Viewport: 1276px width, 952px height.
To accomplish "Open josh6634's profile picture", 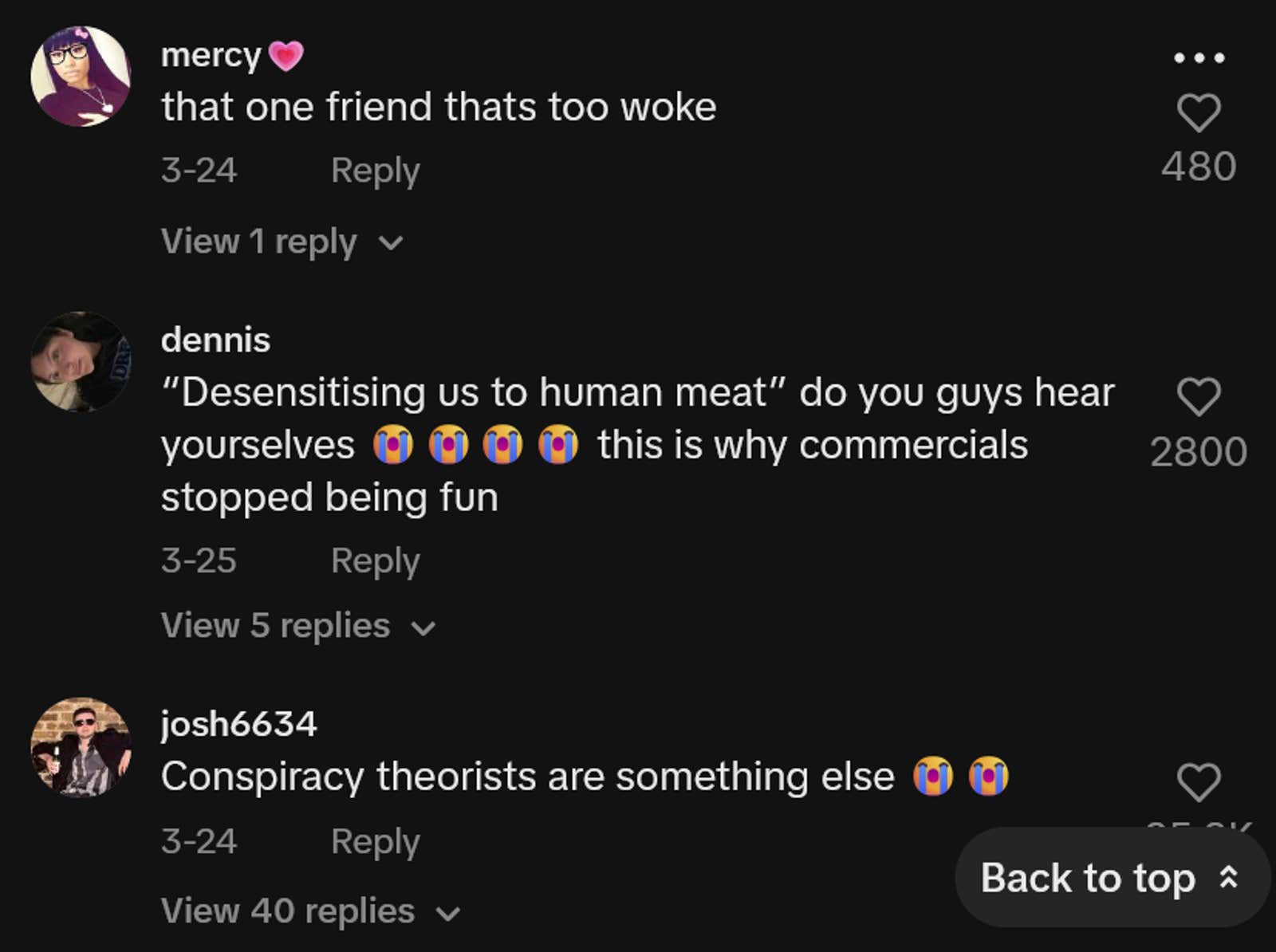I will point(81,747).
